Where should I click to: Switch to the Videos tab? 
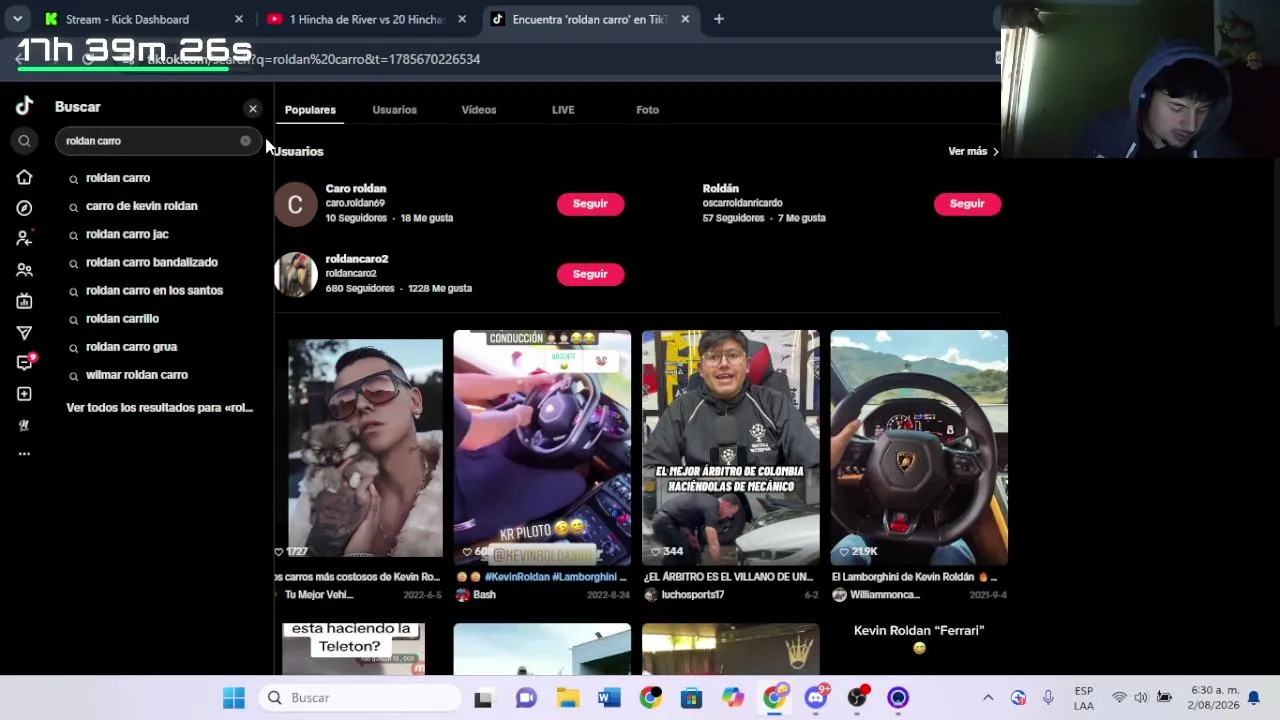click(478, 110)
